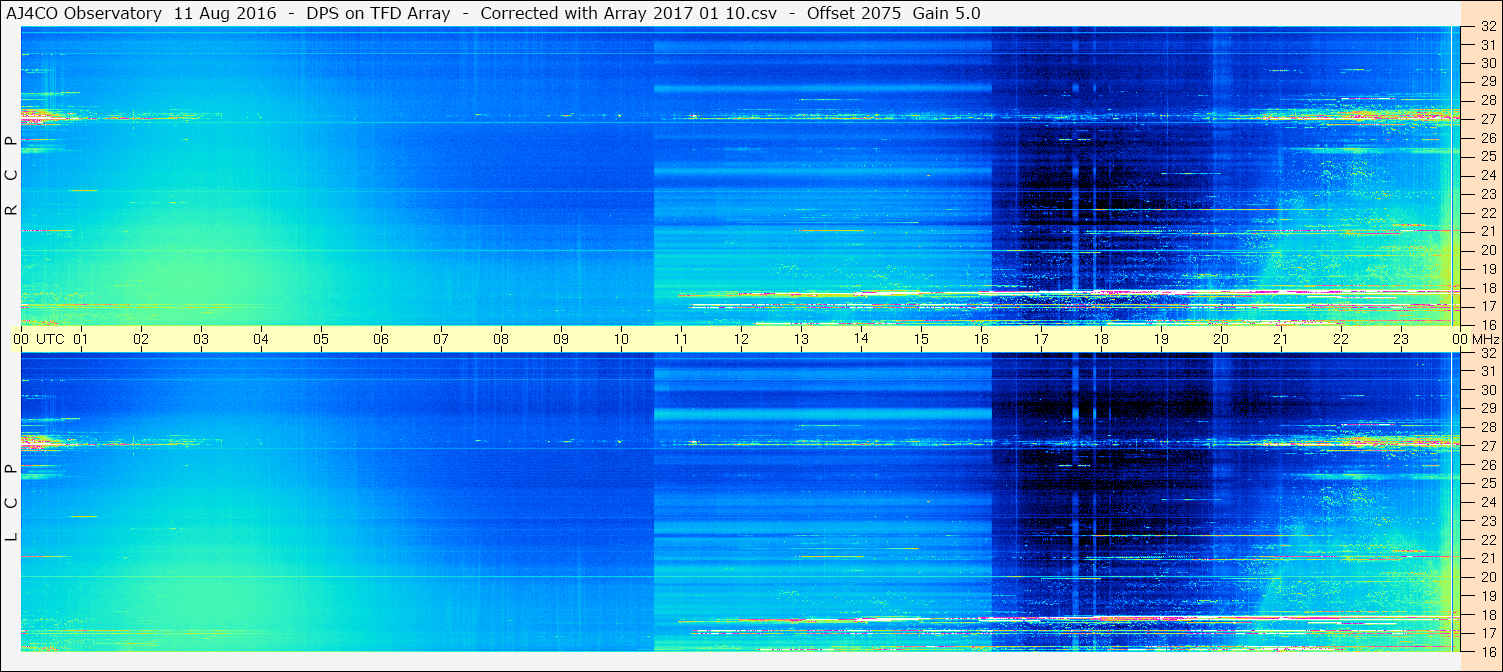Select the 12 hour marker
The height and width of the screenshot is (672, 1503).
coord(741,340)
